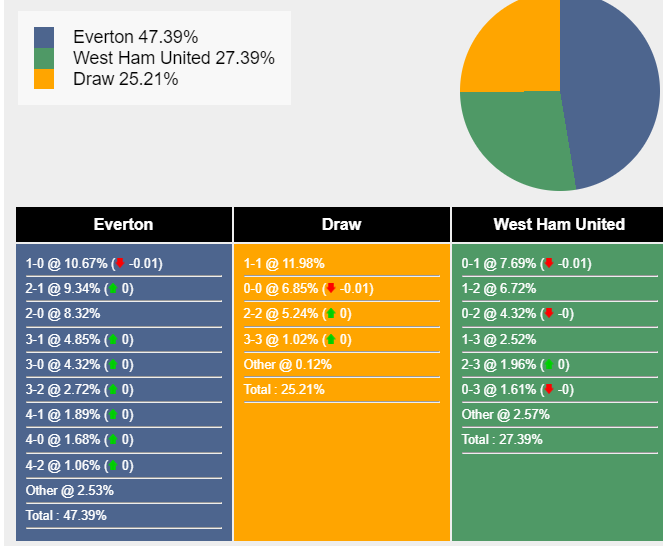Select the Everton column header
The width and height of the screenshot is (663, 546).
(124, 225)
